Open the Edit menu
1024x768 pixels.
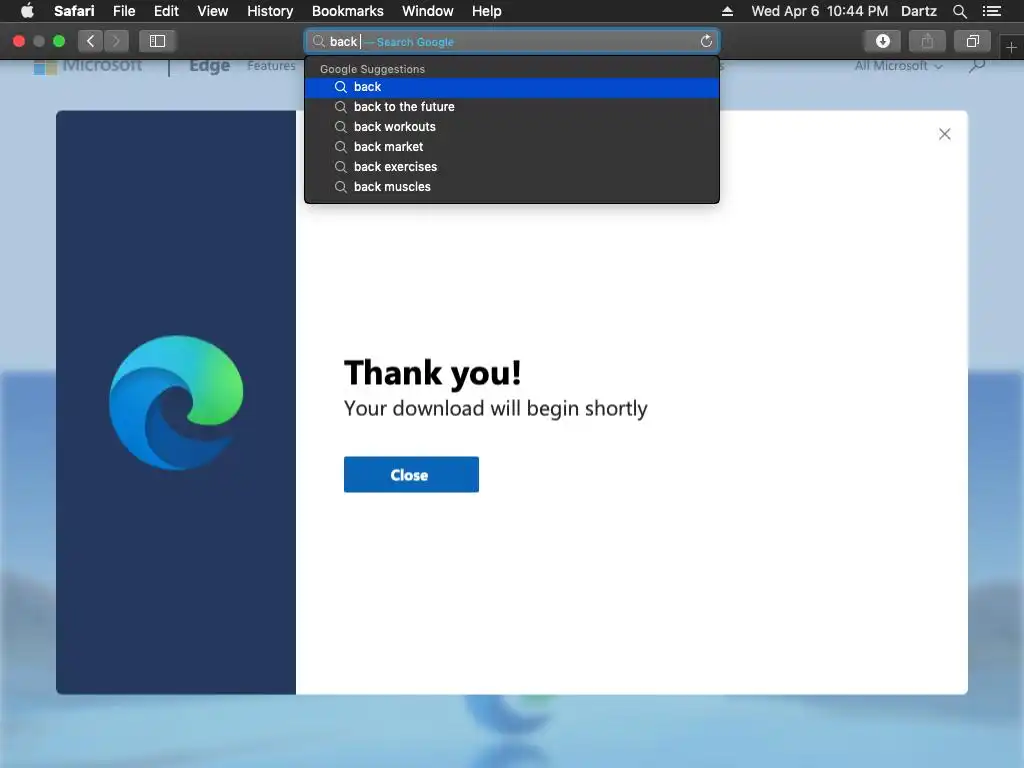click(166, 11)
